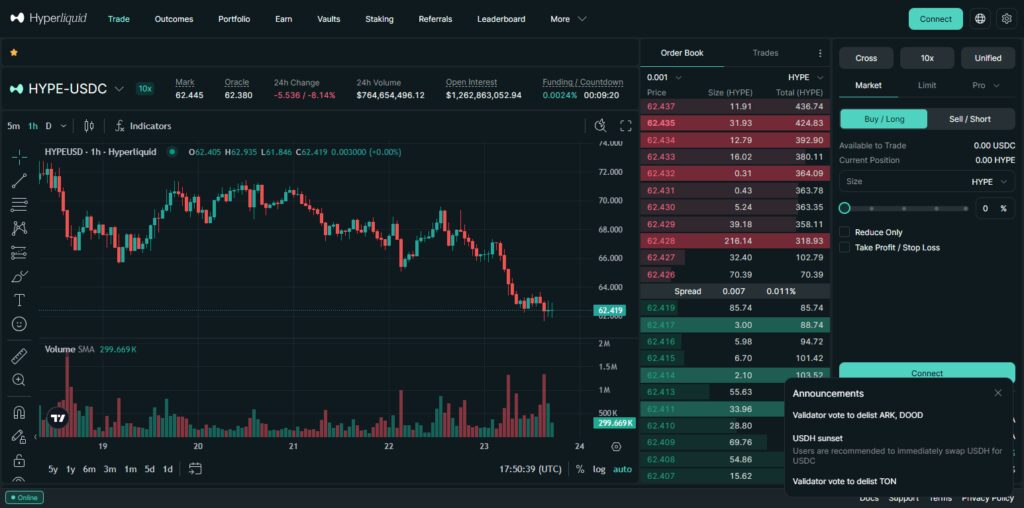
Task: Toggle stay in drawing mode pencil-lock
Action: (20, 436)
